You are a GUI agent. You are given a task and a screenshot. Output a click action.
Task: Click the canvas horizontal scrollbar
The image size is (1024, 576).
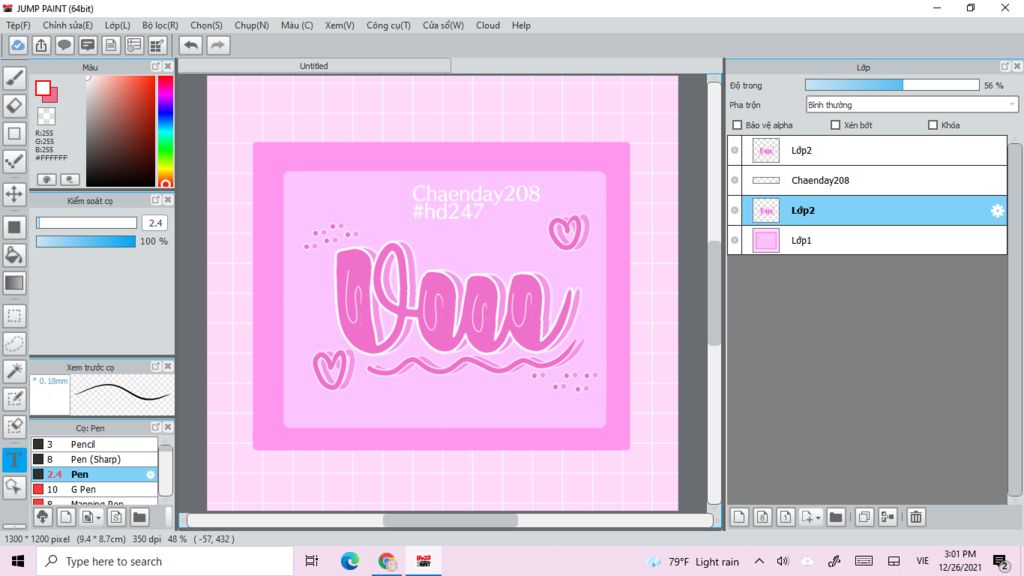(451, 520)
